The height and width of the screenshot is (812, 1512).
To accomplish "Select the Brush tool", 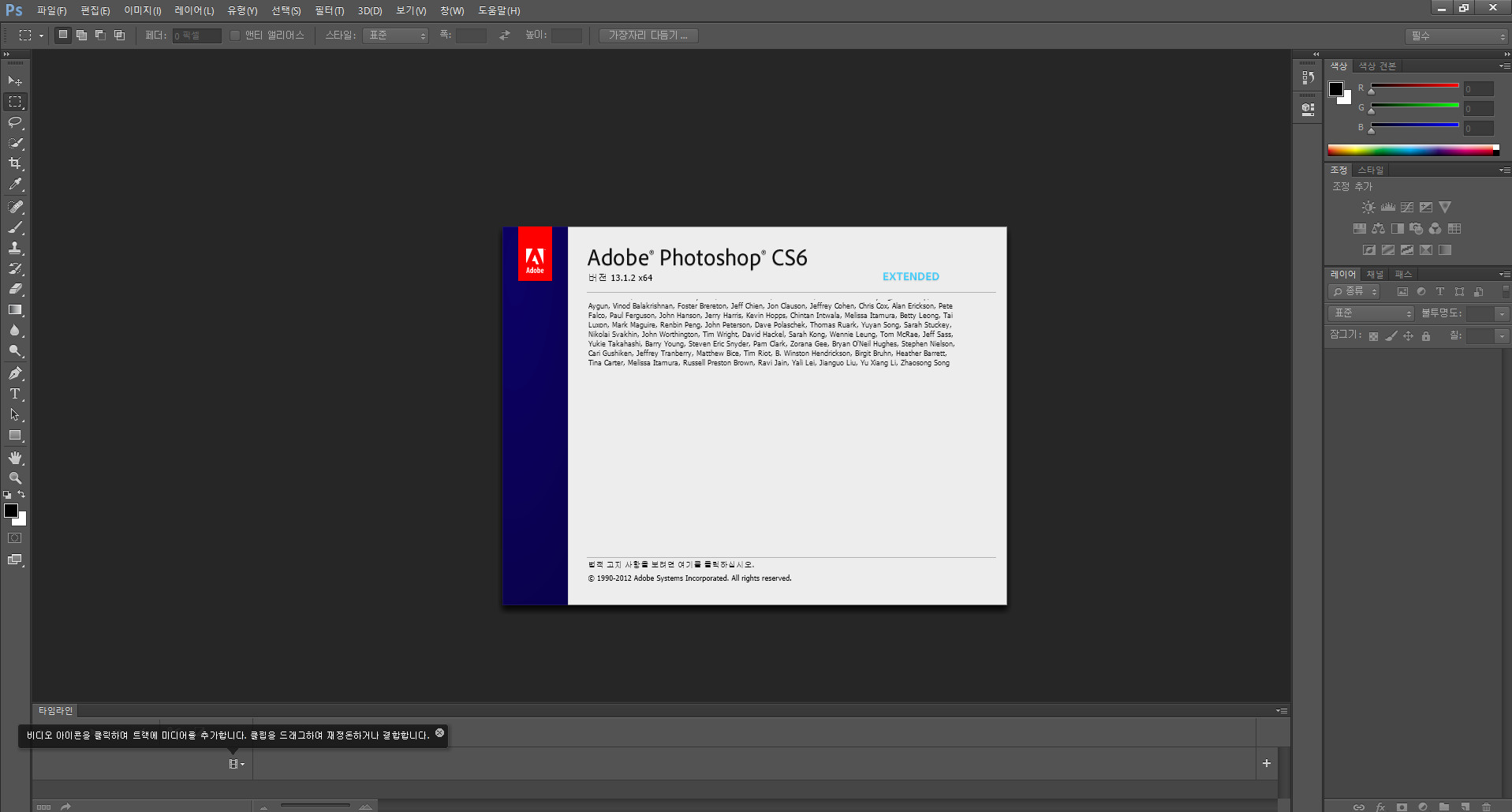I will (x=15, y=227).
